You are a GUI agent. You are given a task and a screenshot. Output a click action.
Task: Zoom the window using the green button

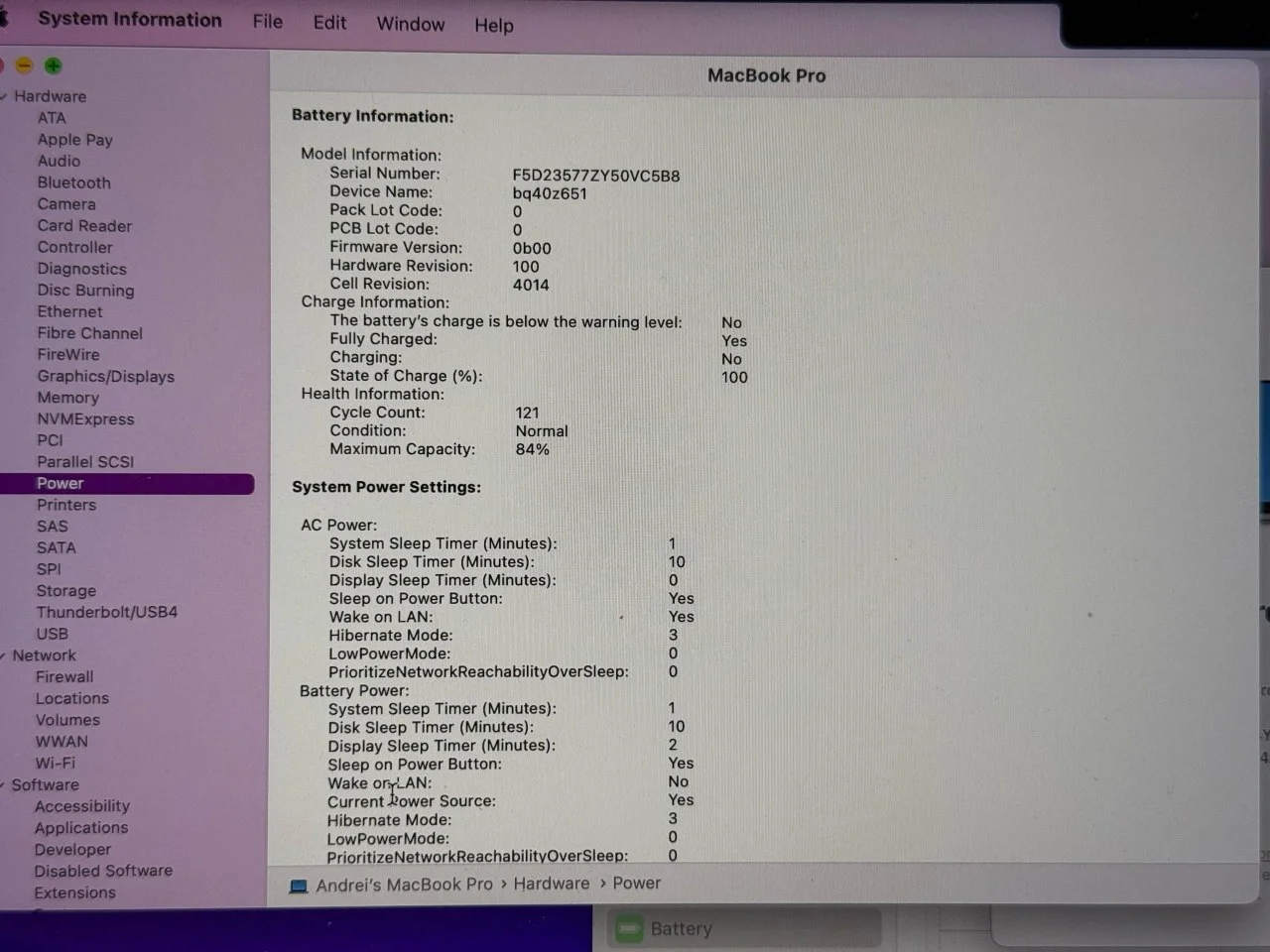(x=54, y=65)
